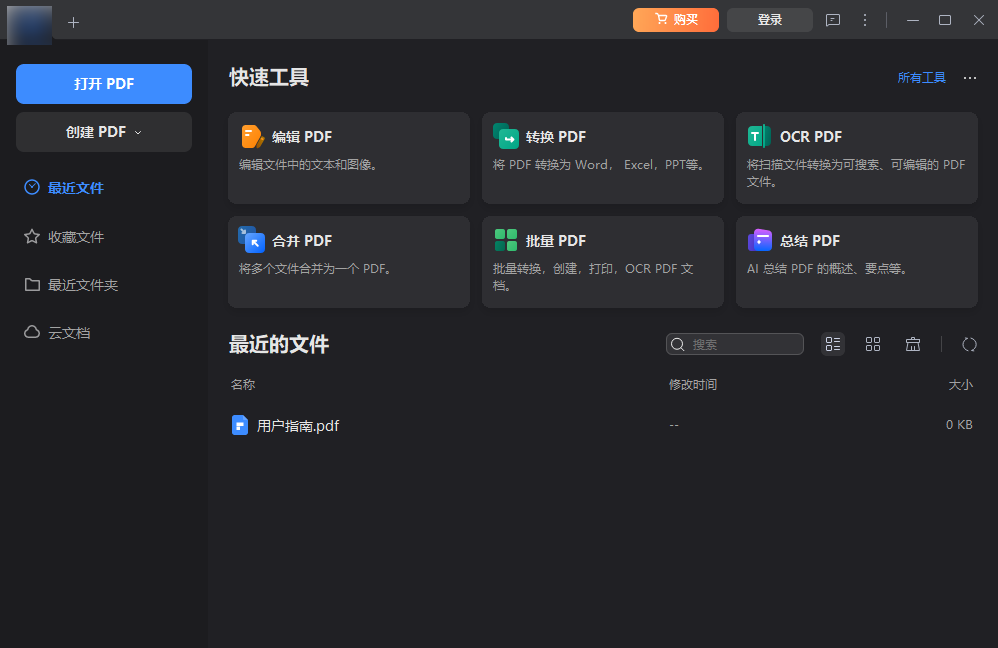Click the clear recent files list icon

913,344
